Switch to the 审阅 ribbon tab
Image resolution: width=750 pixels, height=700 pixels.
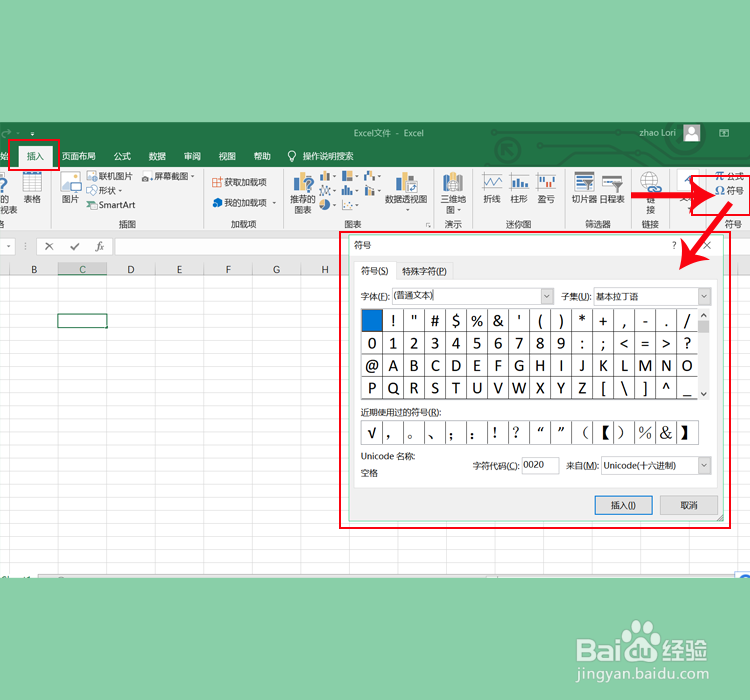click(192, 156)
